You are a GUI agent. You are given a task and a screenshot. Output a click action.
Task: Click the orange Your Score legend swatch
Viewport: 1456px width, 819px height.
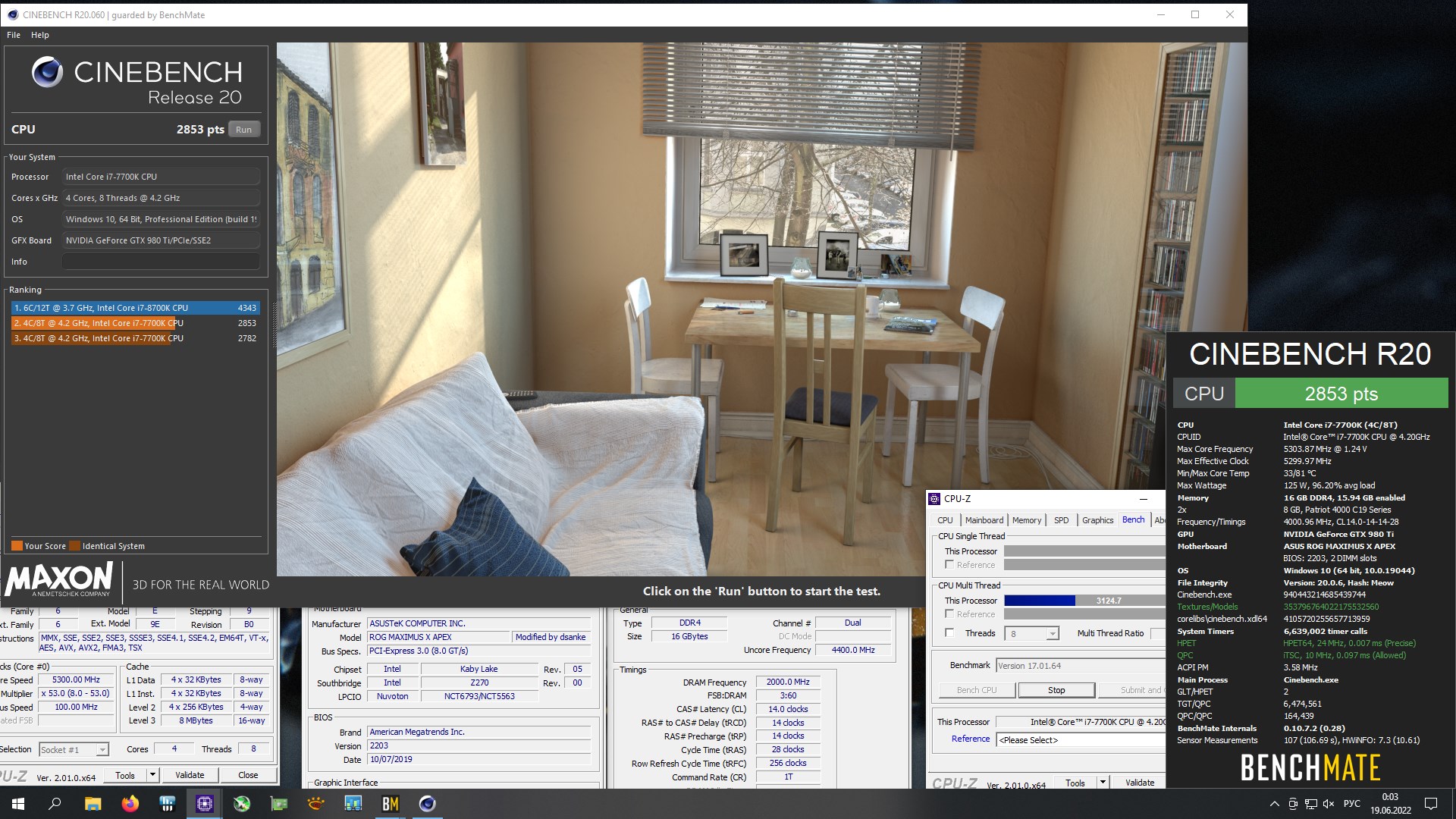(x=17, y=546)
